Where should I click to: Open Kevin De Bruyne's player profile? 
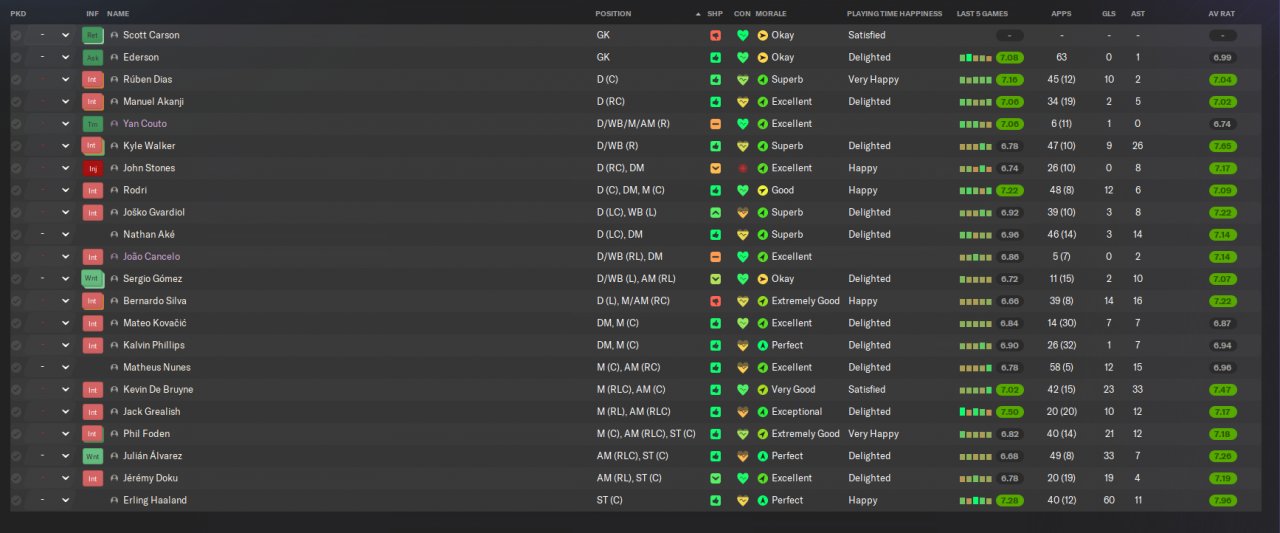[158, 390]
